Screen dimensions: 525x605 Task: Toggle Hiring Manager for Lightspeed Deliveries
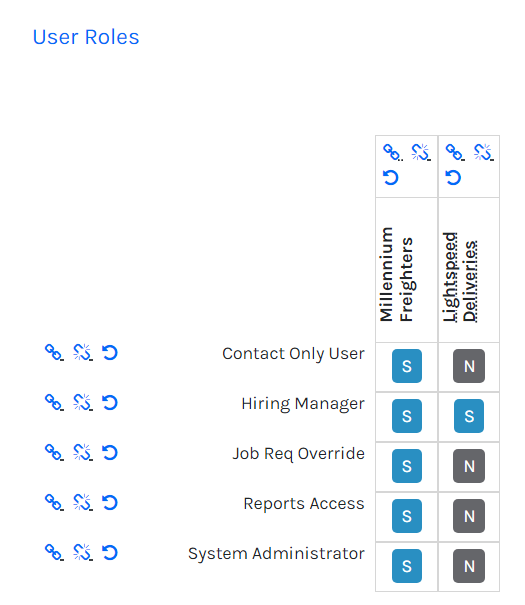point(469,416)
